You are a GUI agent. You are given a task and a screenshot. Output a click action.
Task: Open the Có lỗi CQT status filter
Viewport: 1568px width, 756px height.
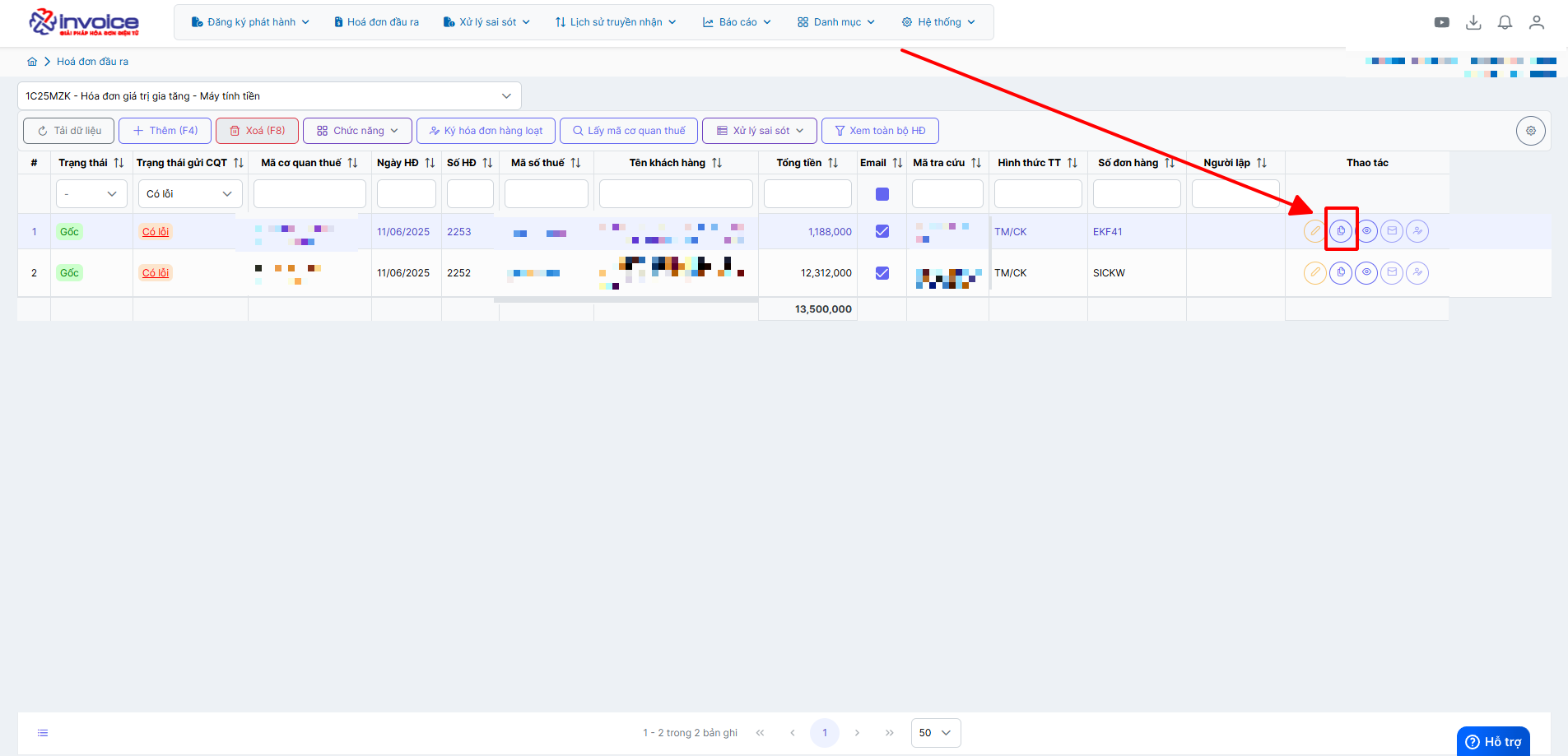pos(190,194)
